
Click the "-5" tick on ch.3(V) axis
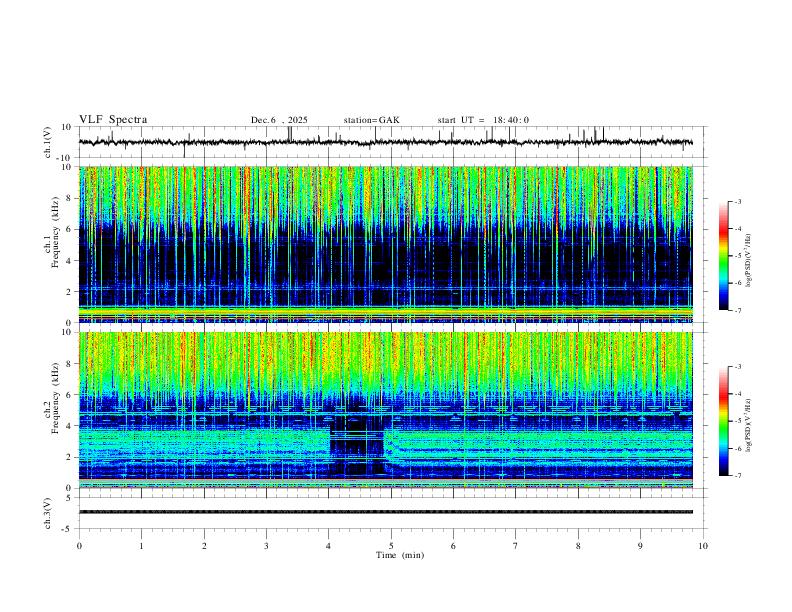(x=68, y=529)
